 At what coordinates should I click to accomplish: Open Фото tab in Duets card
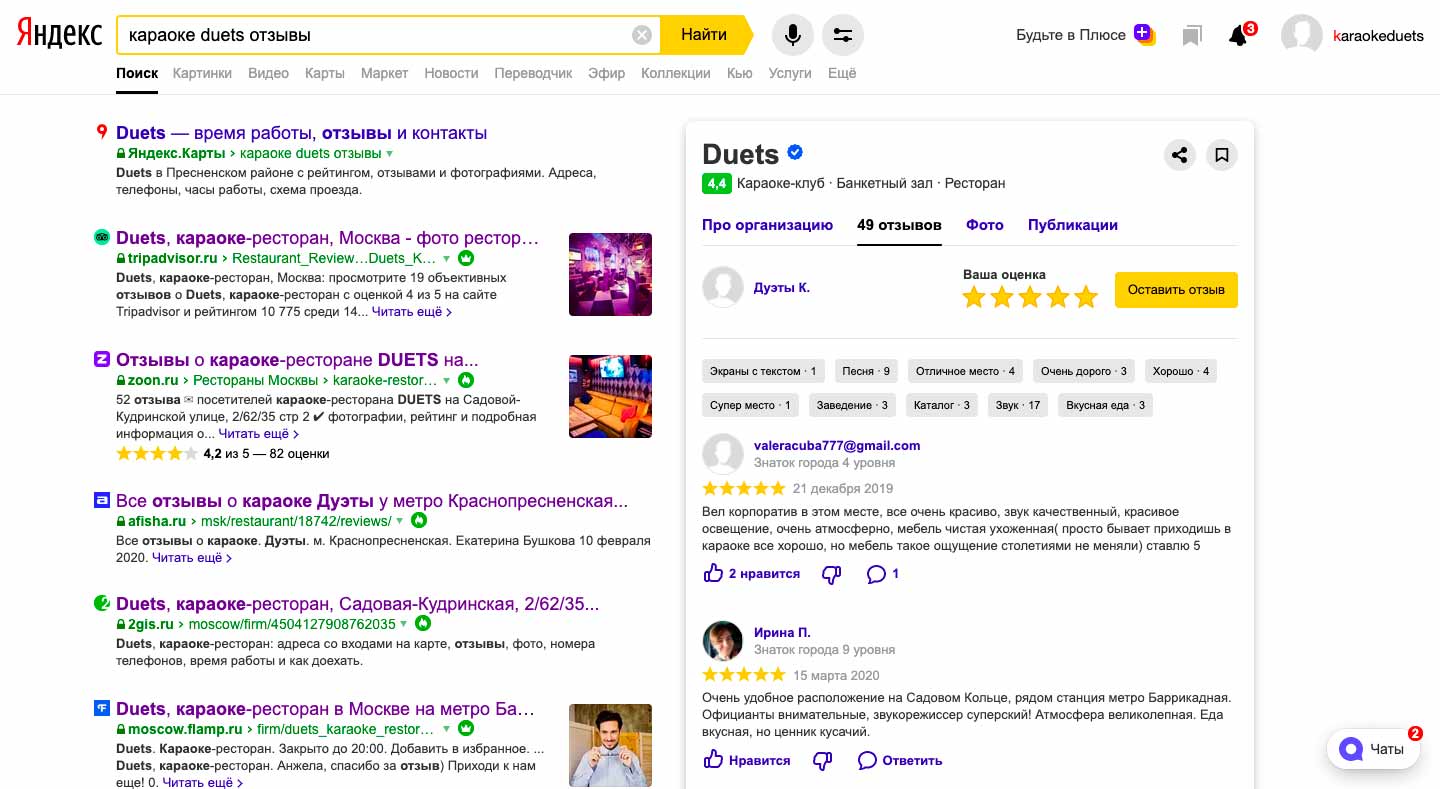click(985, 225)
